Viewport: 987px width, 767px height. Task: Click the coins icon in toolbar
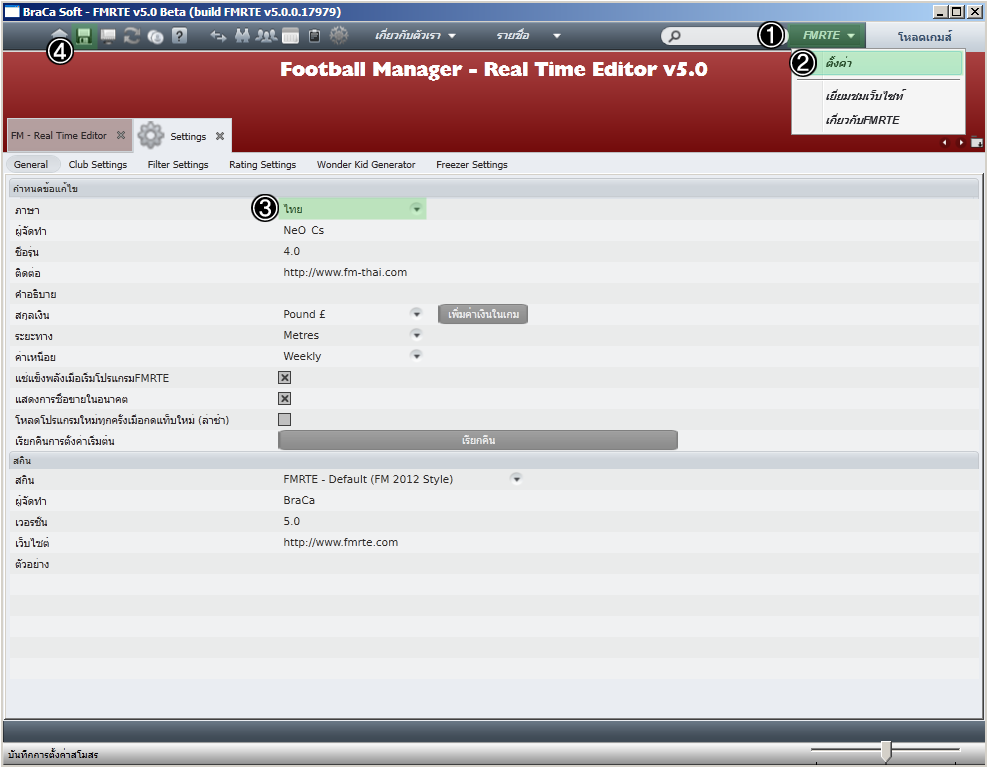155,37
